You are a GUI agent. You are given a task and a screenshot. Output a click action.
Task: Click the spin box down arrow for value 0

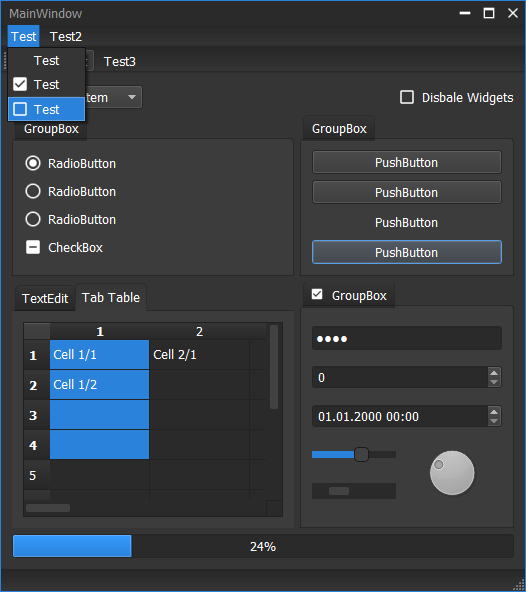click(494, 382)
